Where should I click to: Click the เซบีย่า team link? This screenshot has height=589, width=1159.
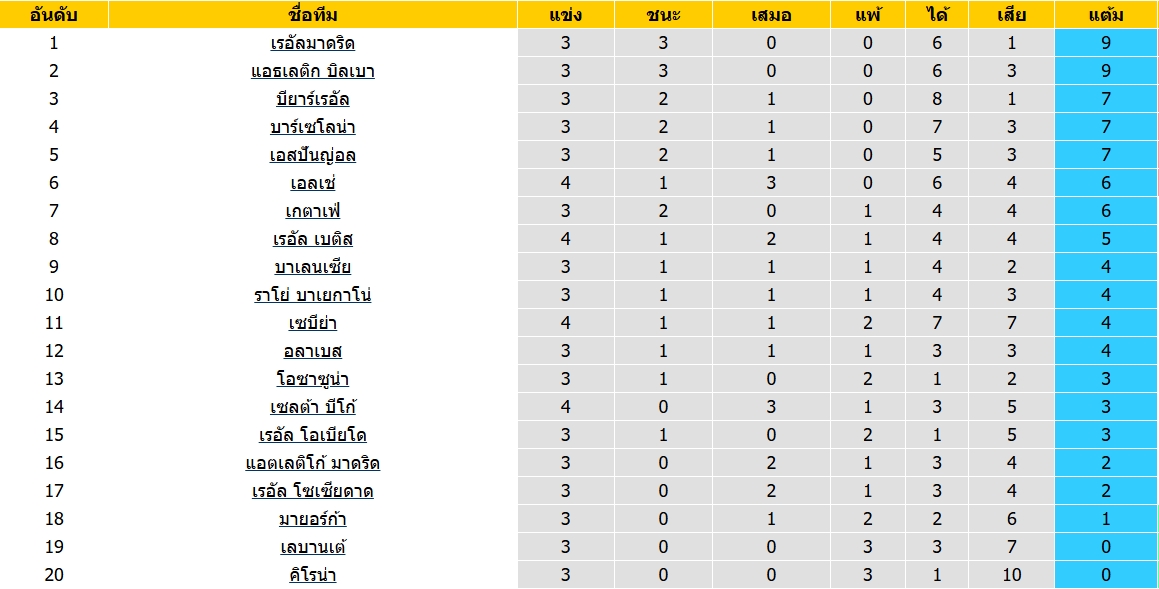coord(313,323)
